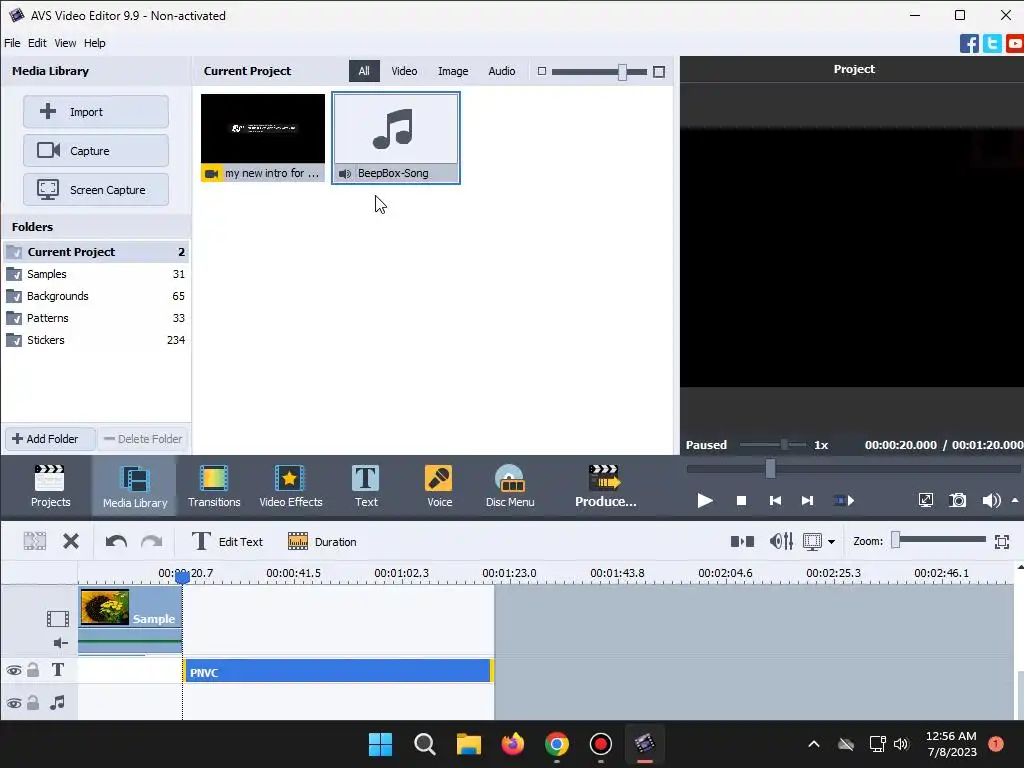Select the Stickers folder
This screenshot has height=768, width=1024.
click(x=96, y=340)
